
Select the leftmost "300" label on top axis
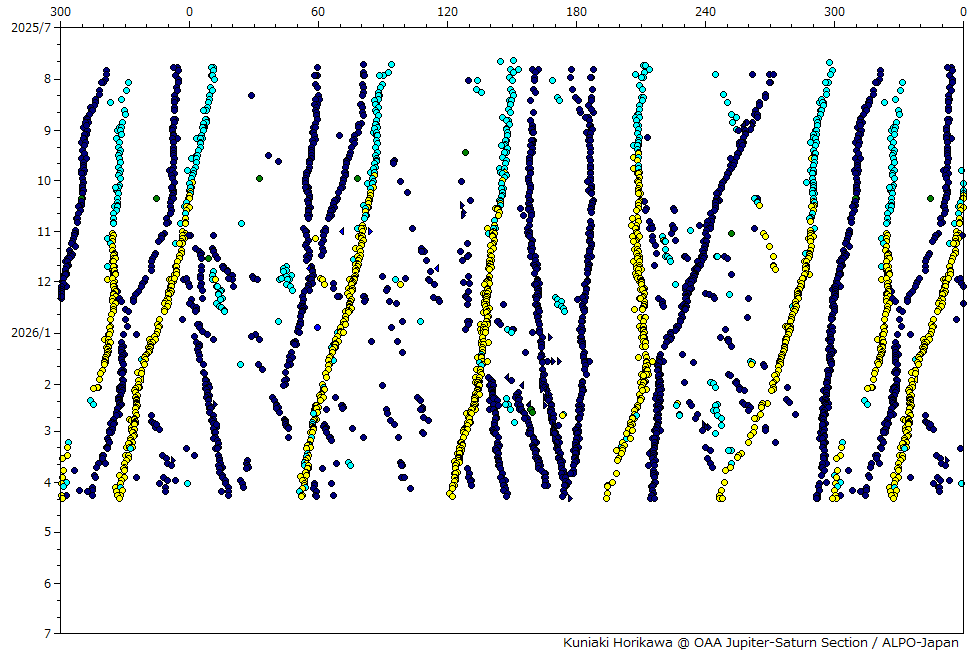click(x=60, y=11)
